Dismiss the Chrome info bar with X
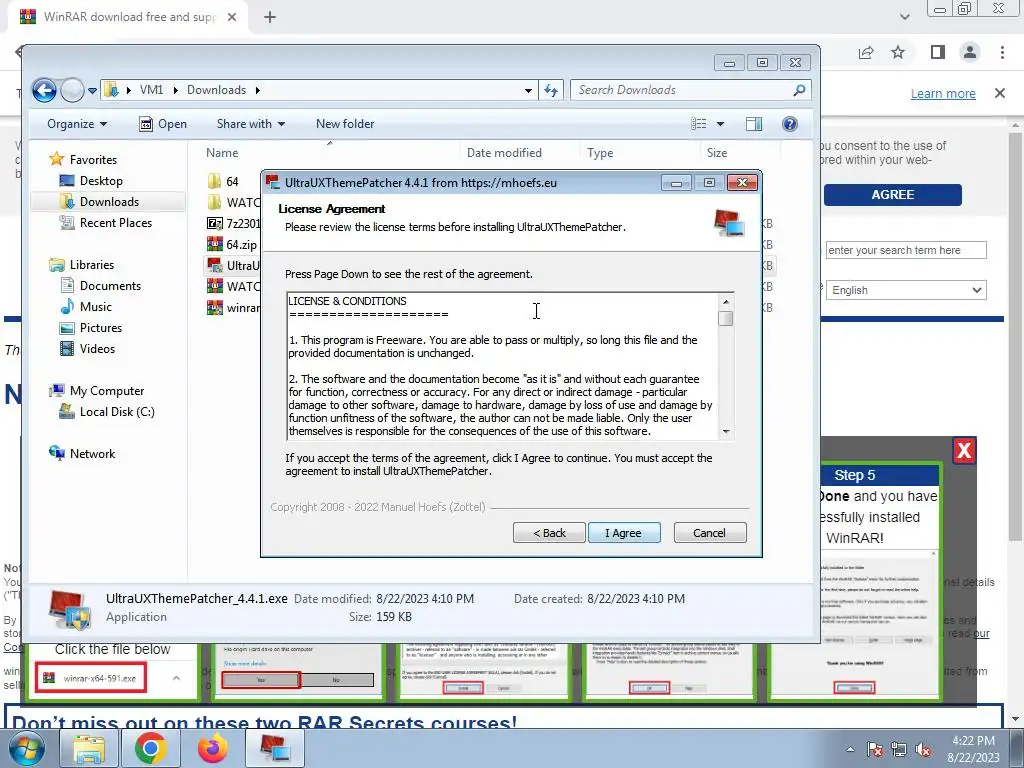The image size is (1024, 768). click(1000, 93)
